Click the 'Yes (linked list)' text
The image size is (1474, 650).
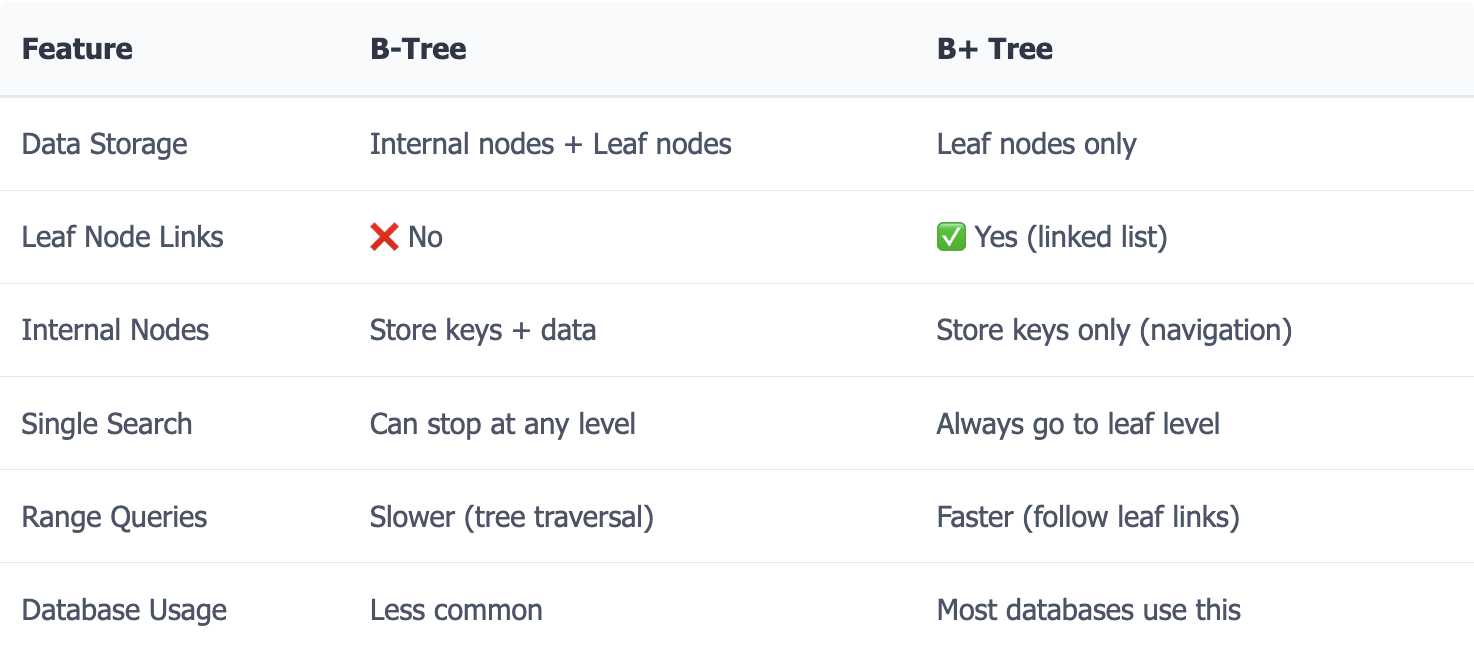[x=1071, y=237]
